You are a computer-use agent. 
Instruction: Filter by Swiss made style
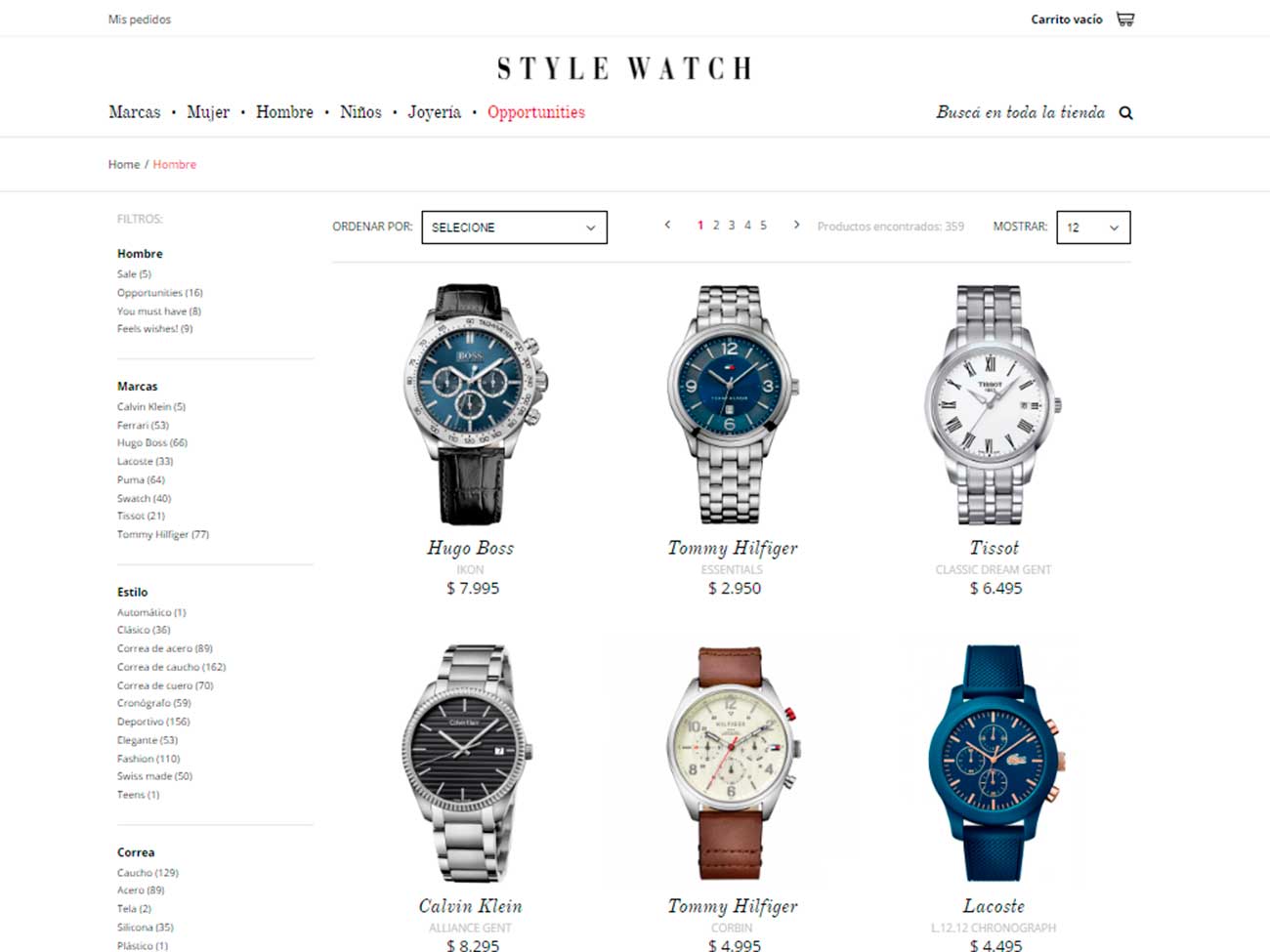(154, 776)
